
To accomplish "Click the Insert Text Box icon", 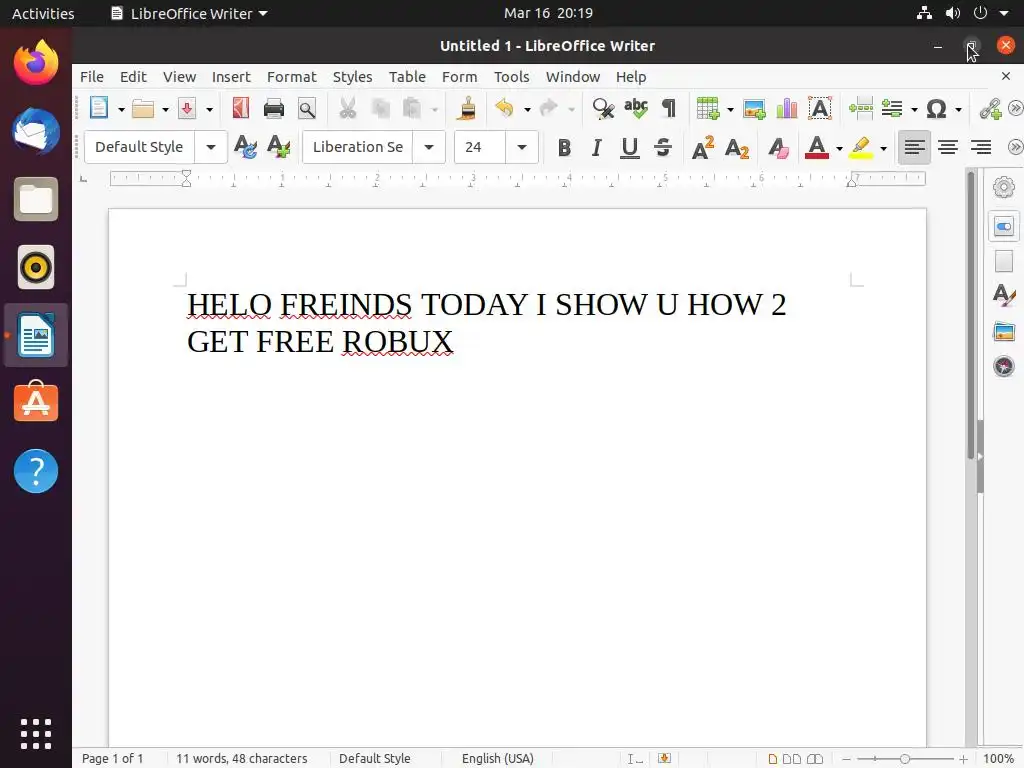I will point(820,108).
